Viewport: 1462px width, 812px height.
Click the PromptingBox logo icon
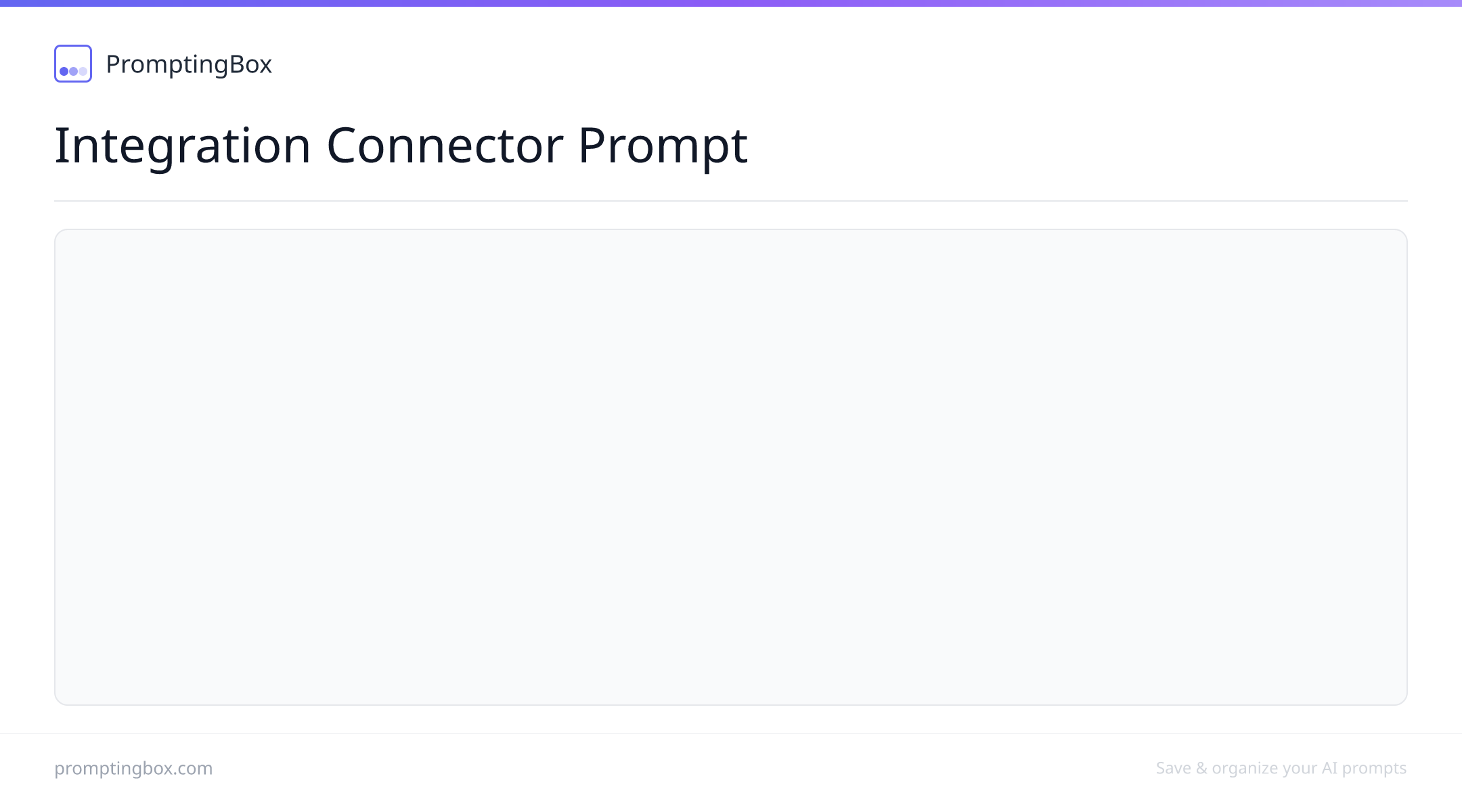pyautogui.click(x=73, y=64)
